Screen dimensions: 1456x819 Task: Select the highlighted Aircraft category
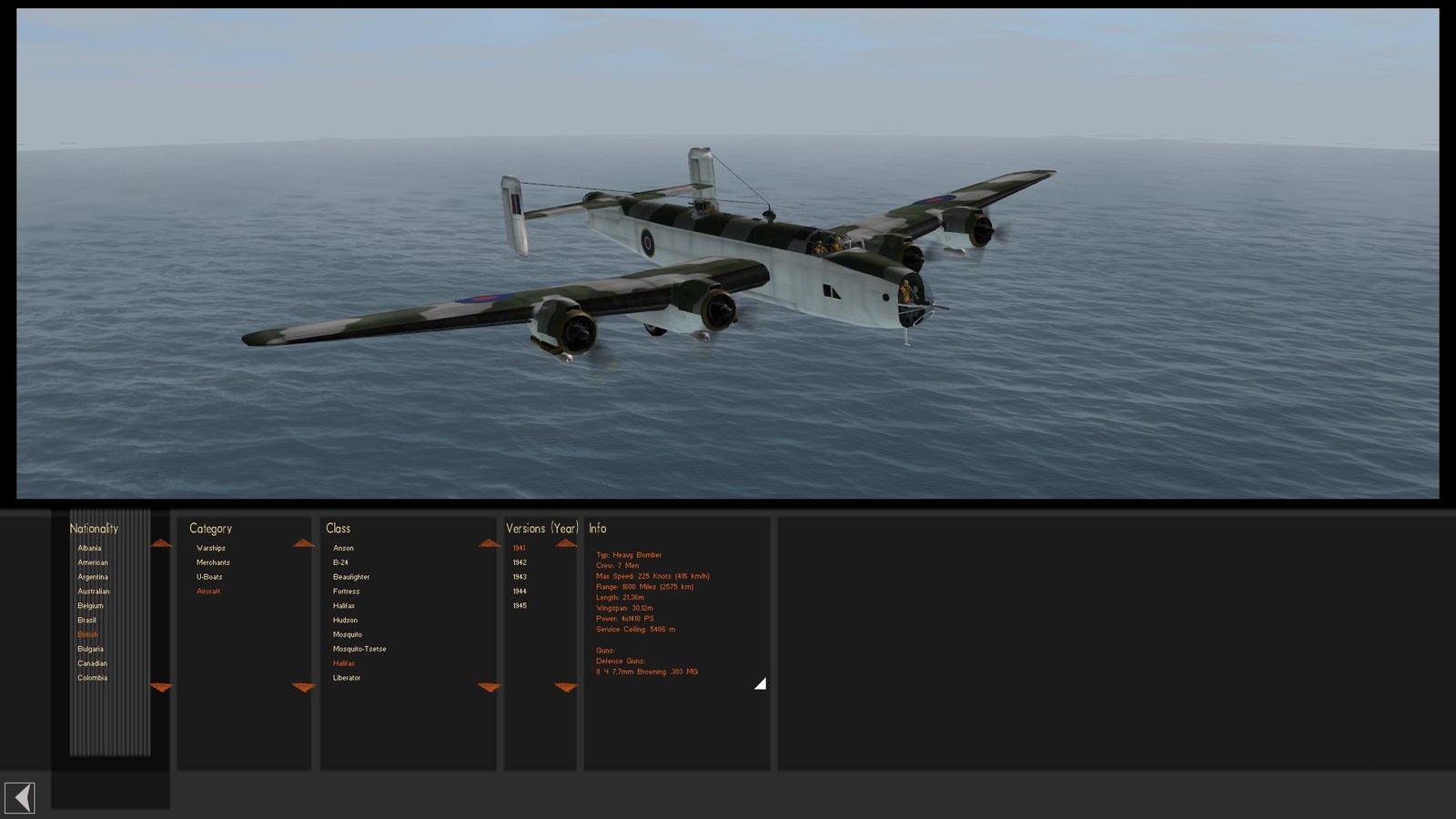pos(208,591)
